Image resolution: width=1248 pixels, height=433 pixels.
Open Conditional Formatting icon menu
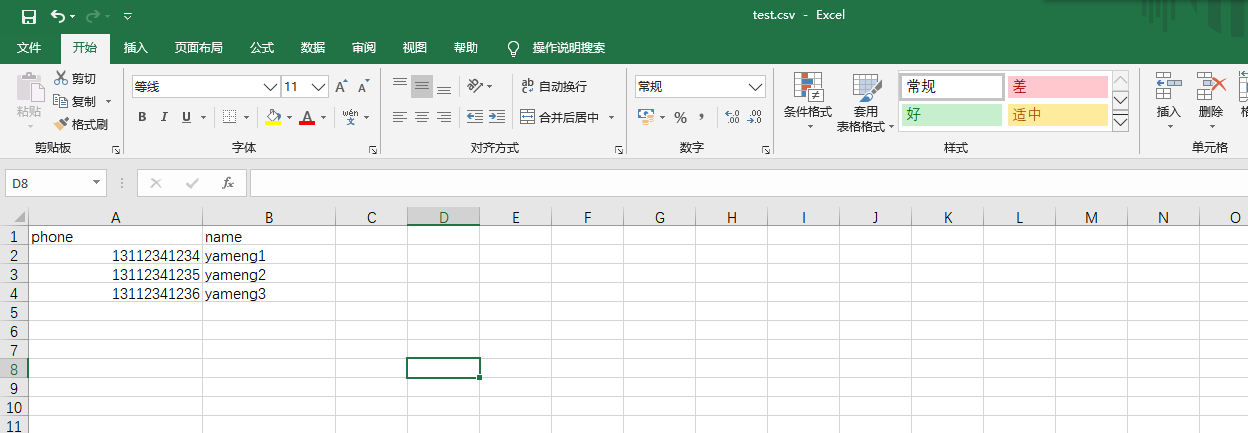(x=807, y=92)
